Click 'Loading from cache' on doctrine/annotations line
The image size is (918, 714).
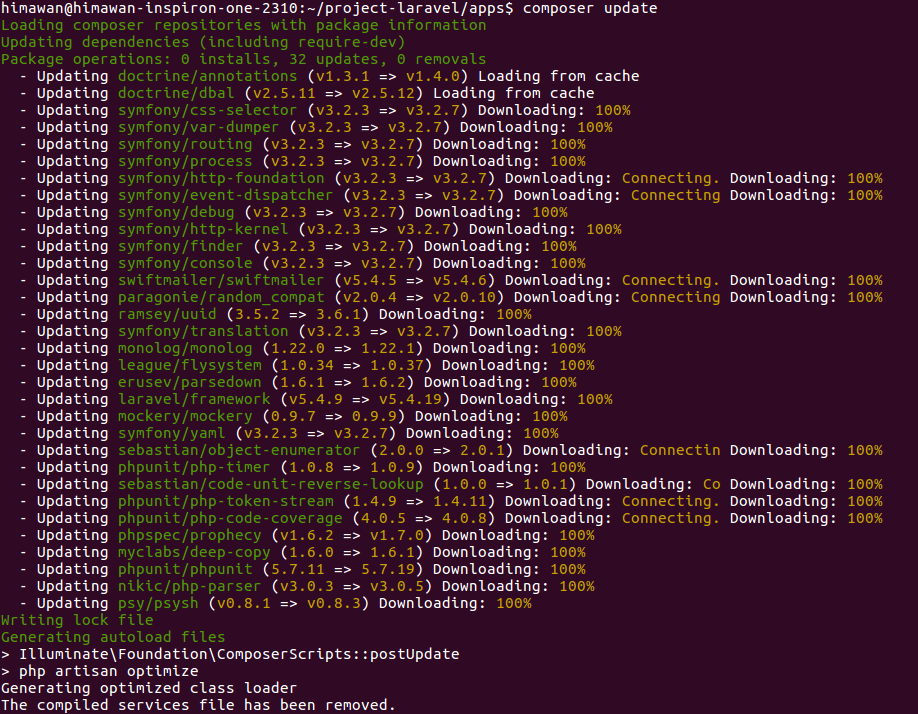point(559,77)
